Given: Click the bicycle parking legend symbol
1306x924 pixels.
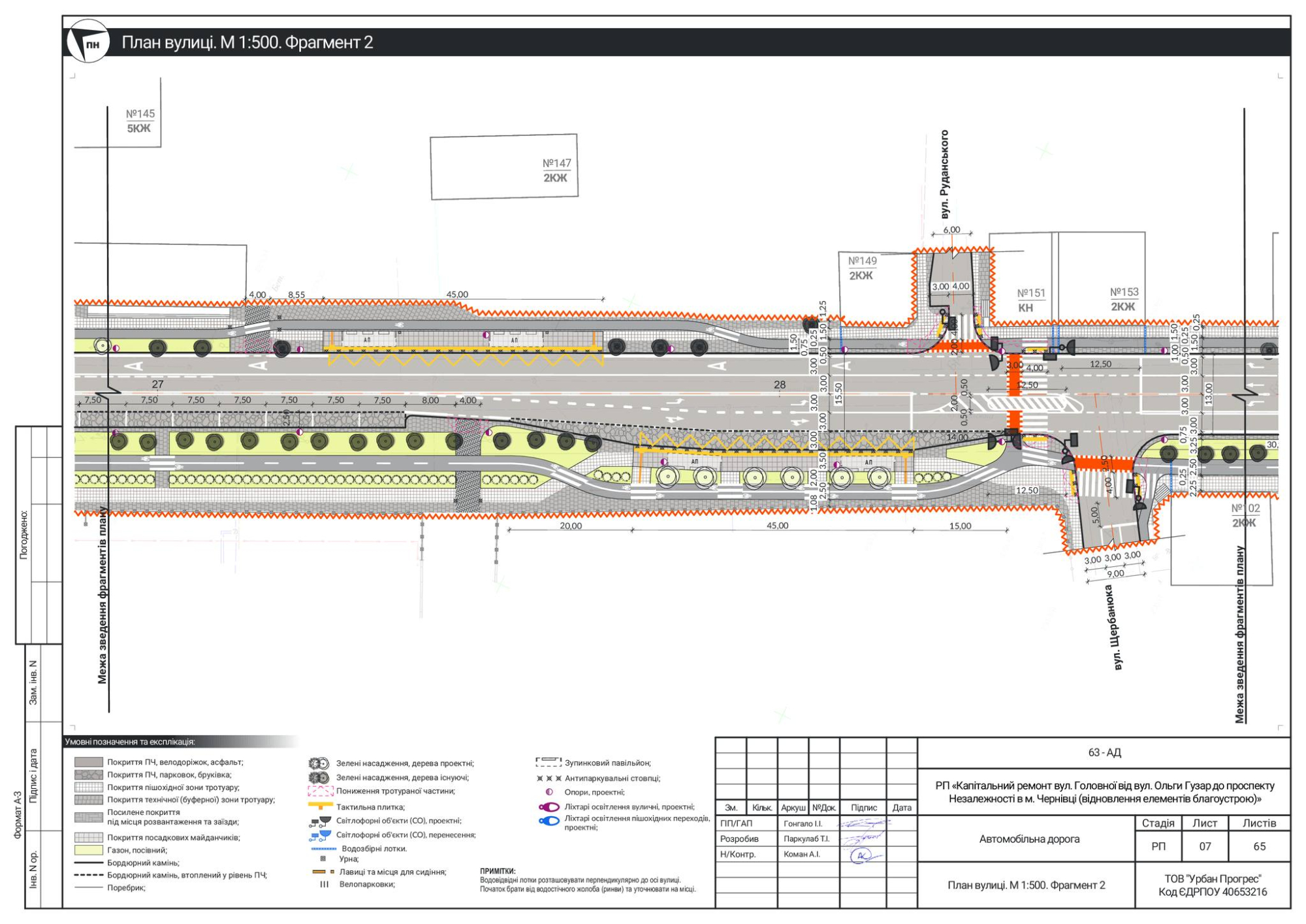Looking at the screenshot, I should (324, 884).
